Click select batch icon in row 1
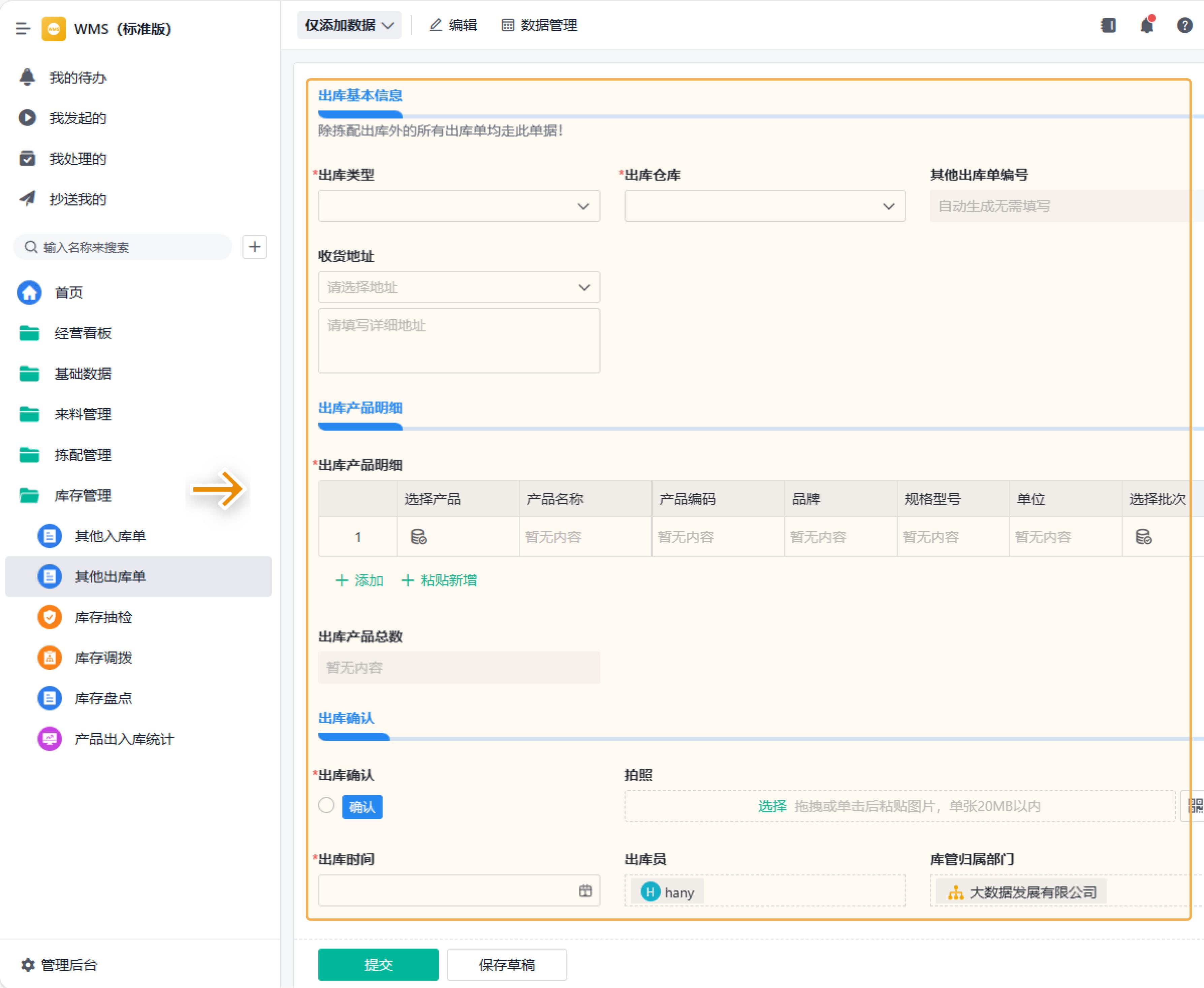Image resolution: width=1204 pixels, height=988 pixels. (1143, 537)
